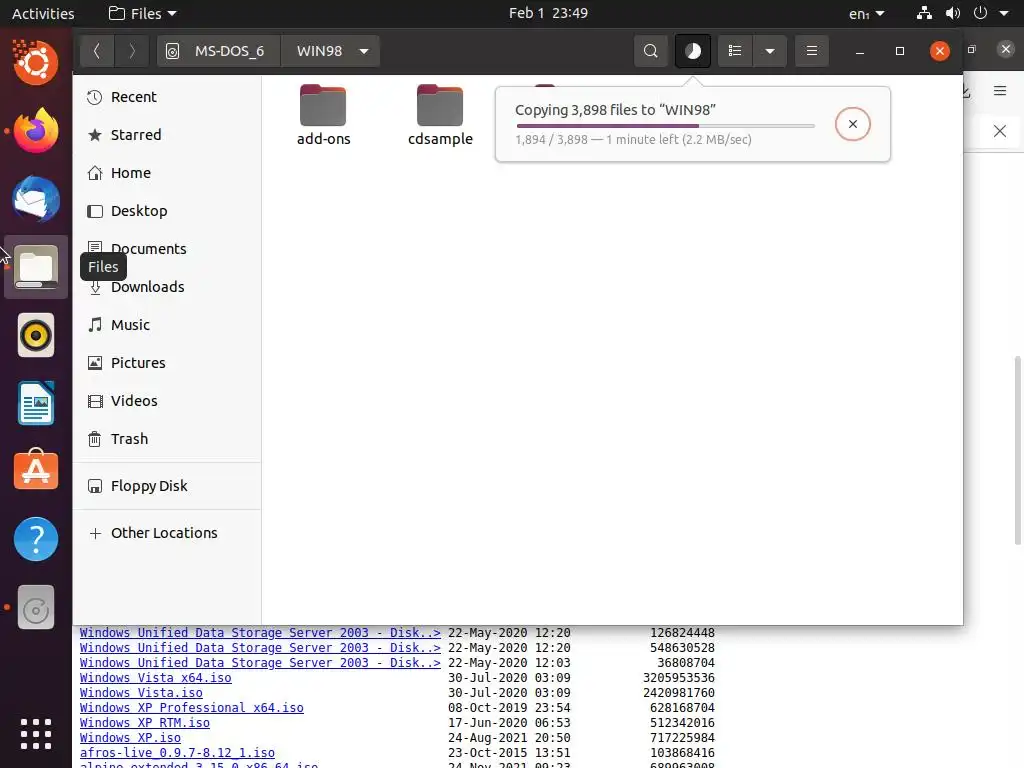The image size is (1024, 768).
Task: Open the en input source menu
Action: coord(866,14)
